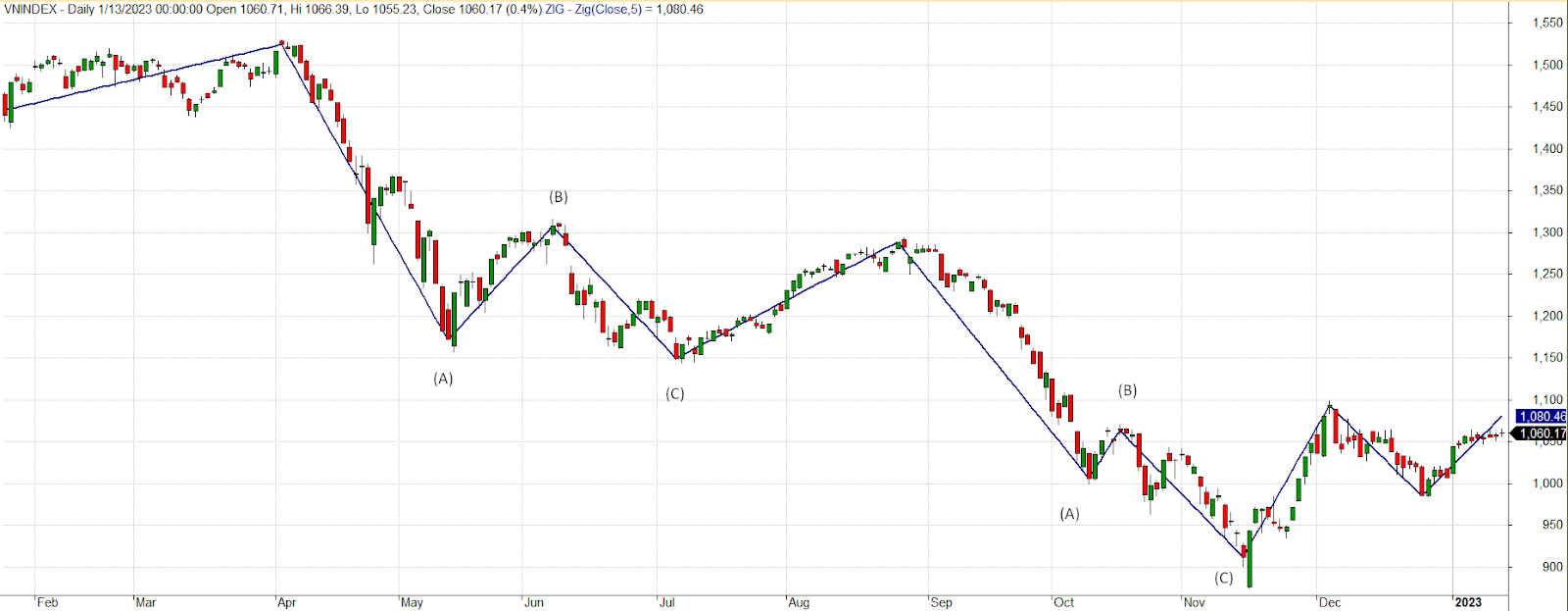Screen dimensions: 1568x611
Task: Click the 1,250 price axis label
Action: 1547,274
